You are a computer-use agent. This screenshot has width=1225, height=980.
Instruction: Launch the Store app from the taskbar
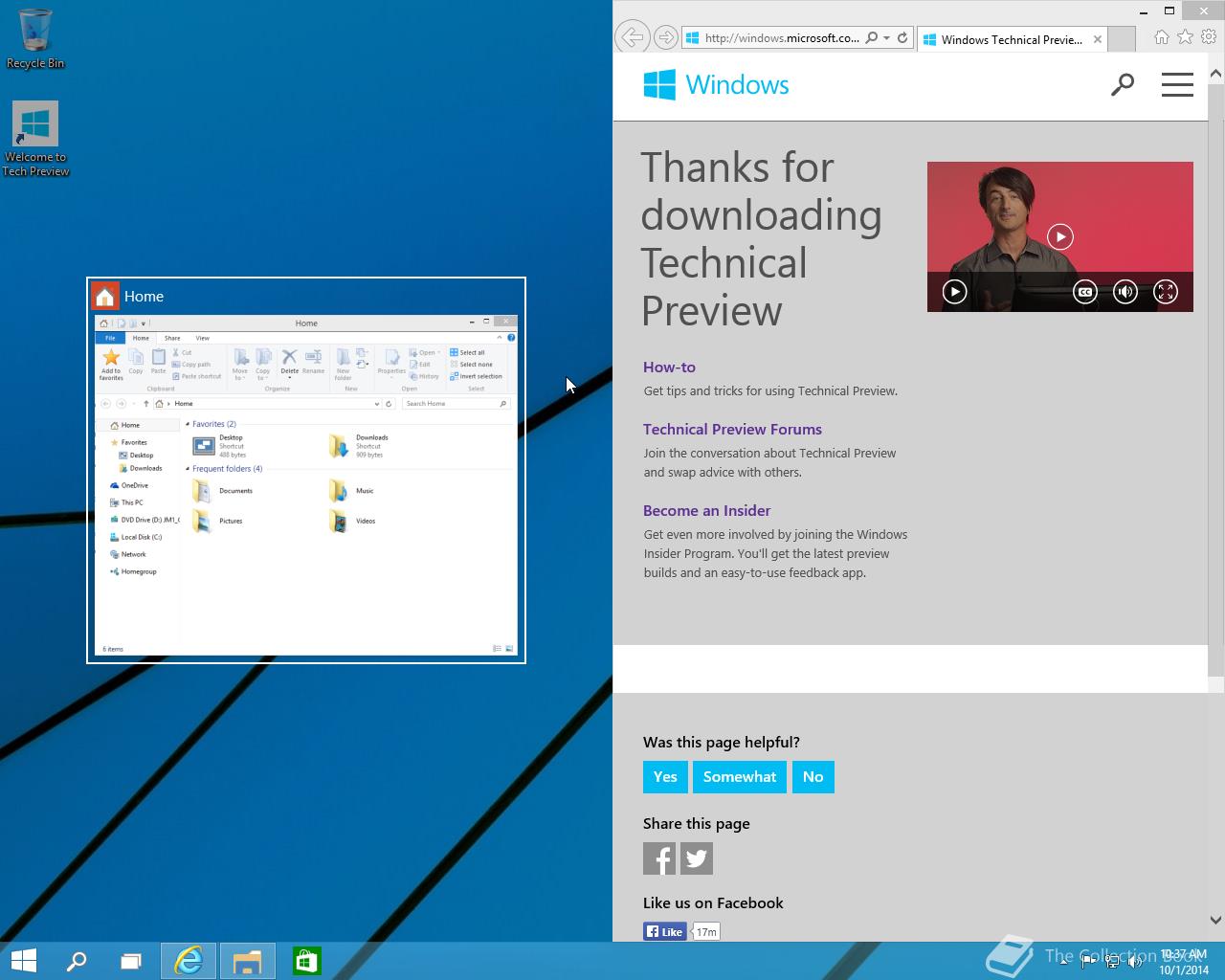pyautogui.click(x=306, y=961)
